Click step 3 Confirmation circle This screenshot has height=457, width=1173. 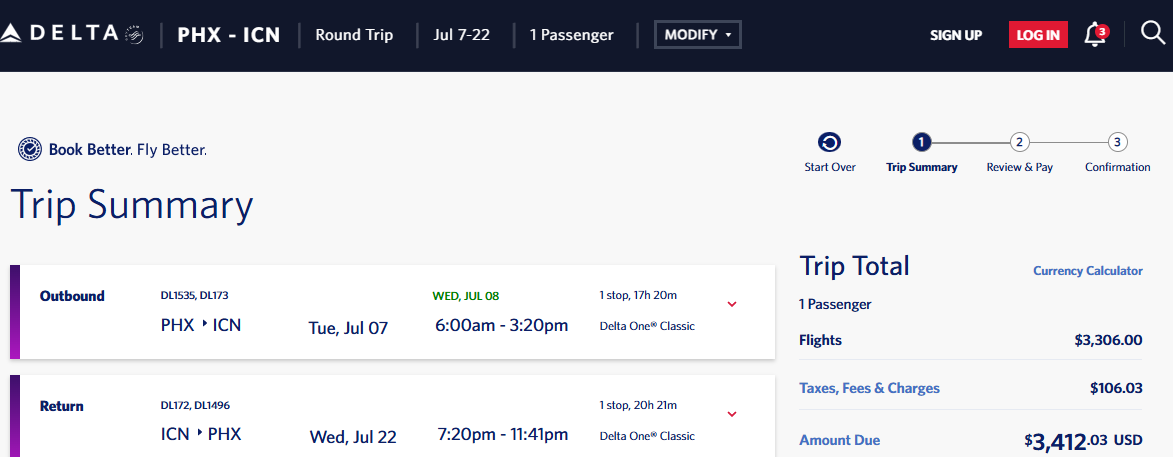click(x=1117, y=142)
